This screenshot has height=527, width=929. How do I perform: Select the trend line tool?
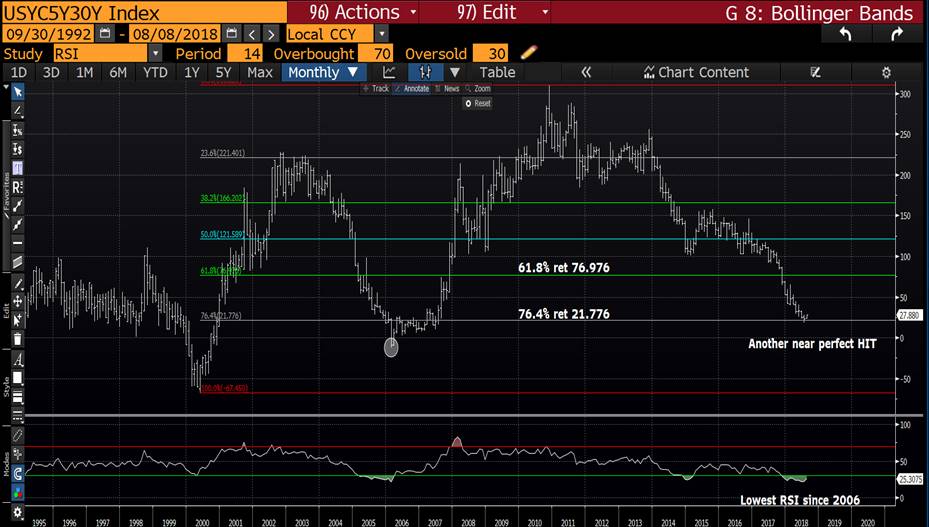(x=18, y=206)
